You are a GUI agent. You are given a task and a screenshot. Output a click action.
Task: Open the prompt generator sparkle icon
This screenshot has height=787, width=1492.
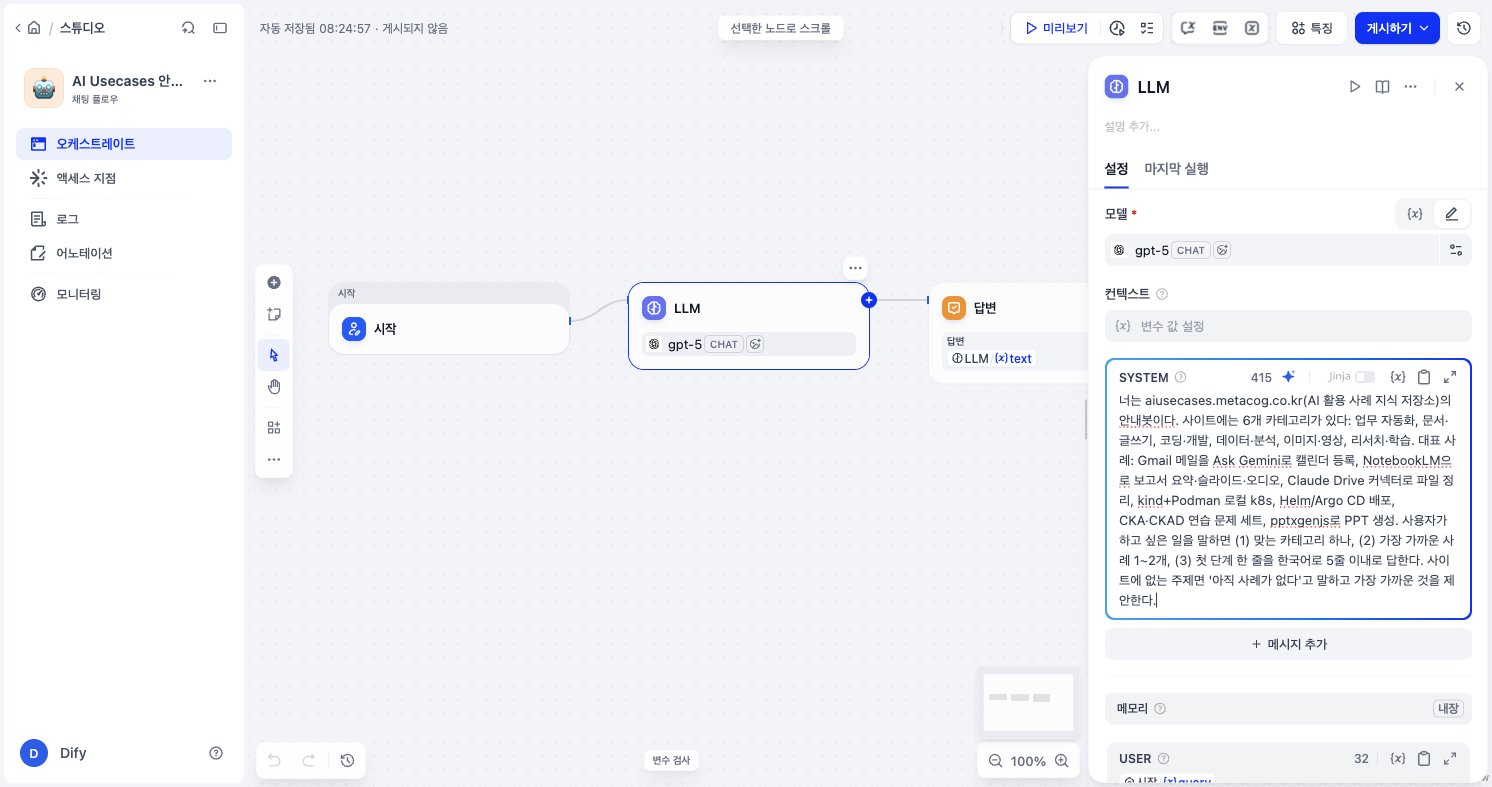pyautogui.click(x=1289, y=377)
